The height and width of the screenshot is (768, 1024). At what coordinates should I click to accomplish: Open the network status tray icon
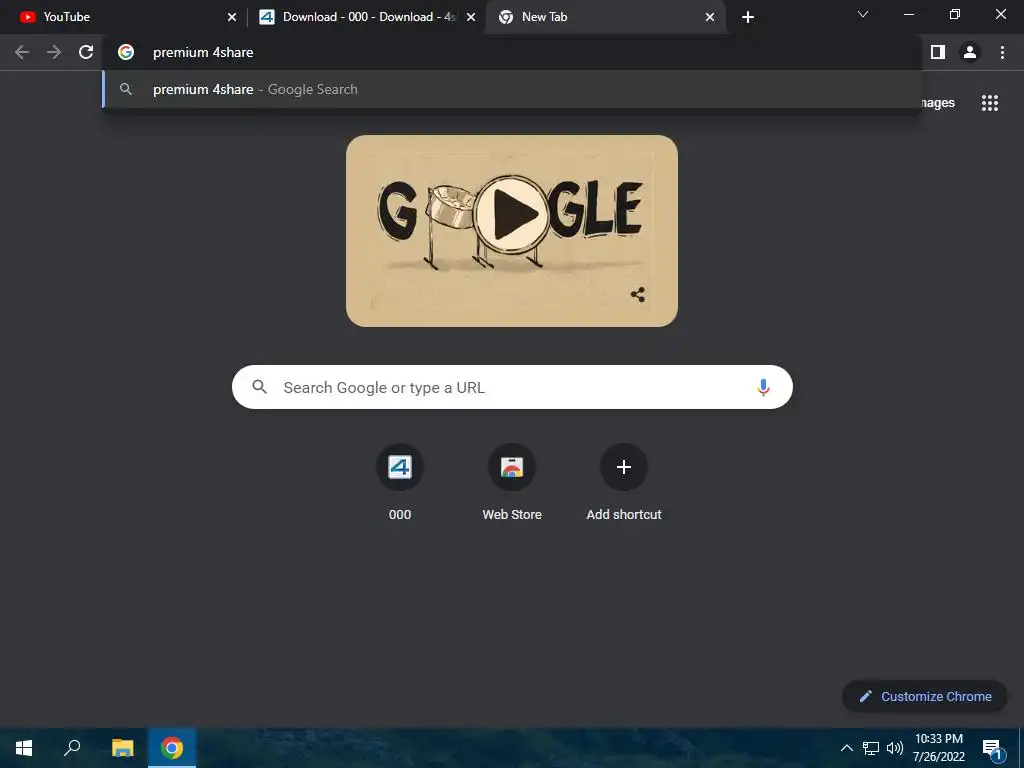tap(871, 748)
